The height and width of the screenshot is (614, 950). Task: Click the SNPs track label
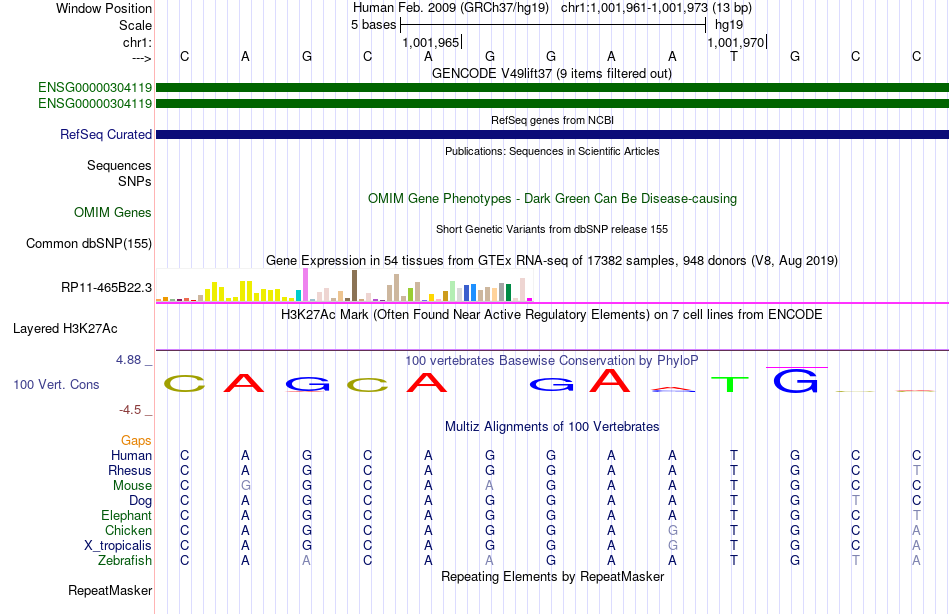click(135, 181)
